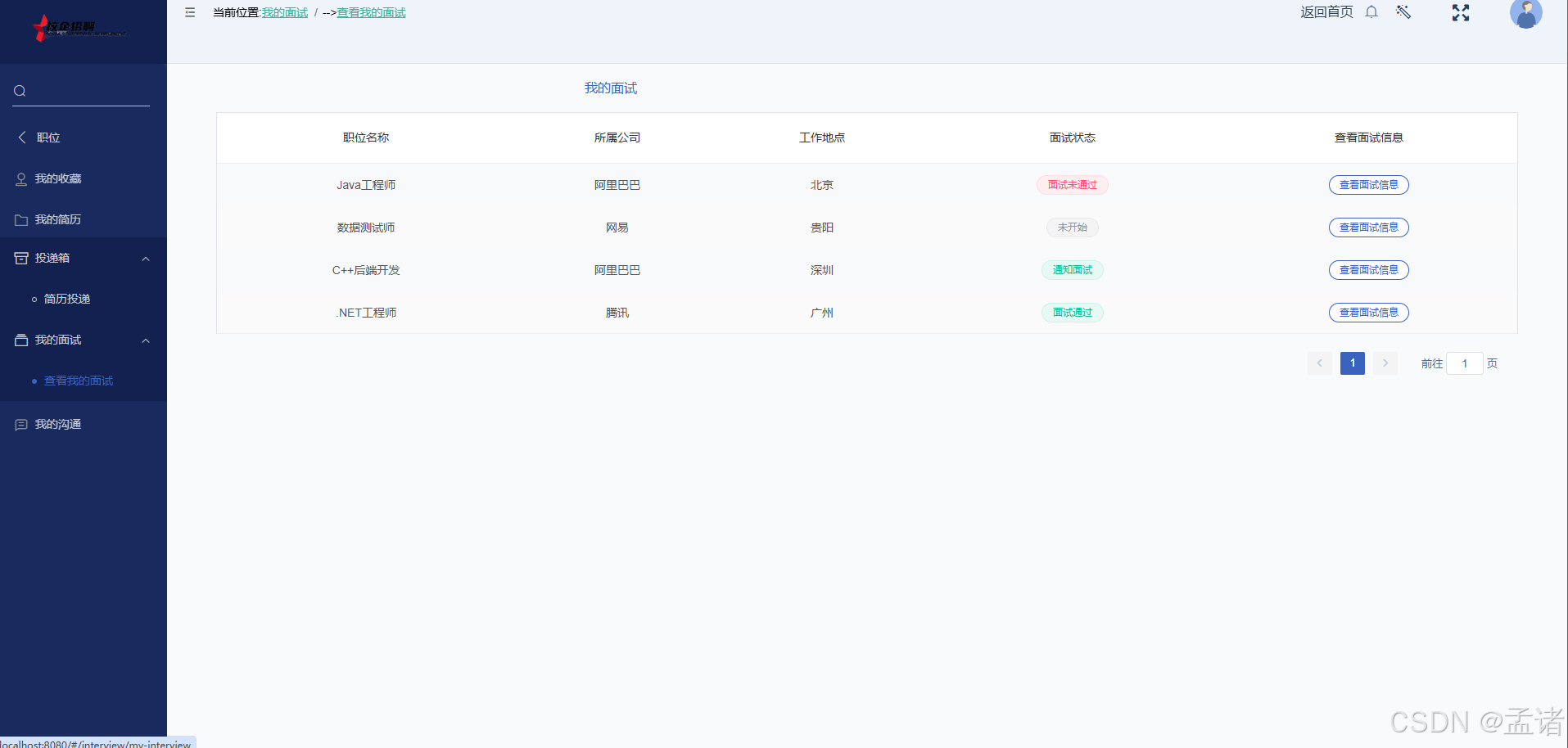The width and height of the screenshot is (1568, 748).
Task: Click 深圳 location cell
Action: (x=822, y=270)
